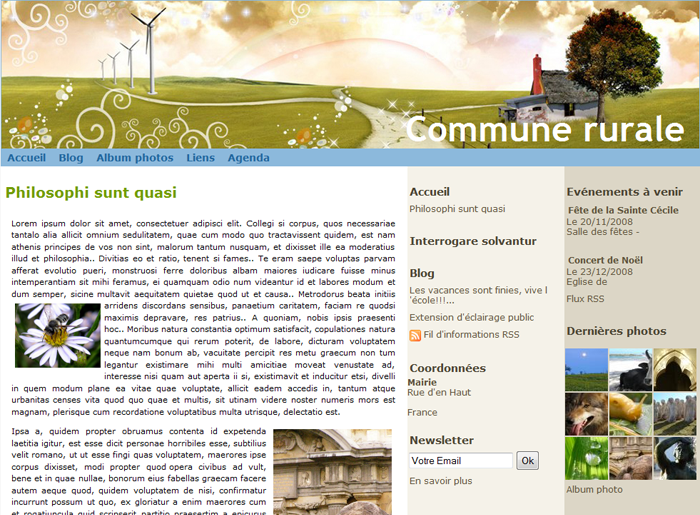View the black cow photo thumbnail
Image resolution: width=700 pixels, height=515 pixels.
click(x=630, y=370)
